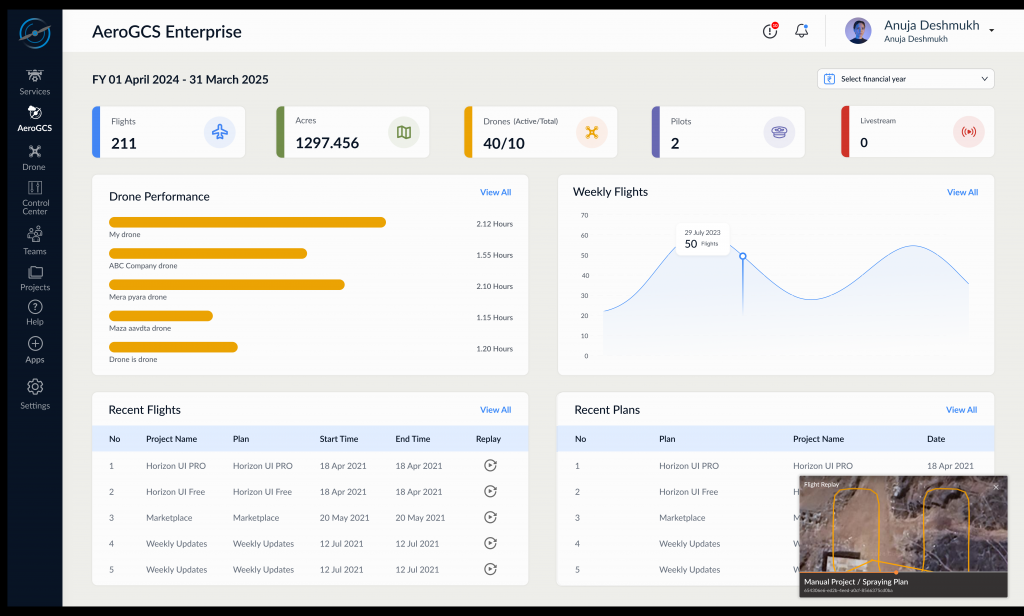Replay the Horizon UI PRO flight
Screen dimensions: 1024x616
[x=489, y=466]
